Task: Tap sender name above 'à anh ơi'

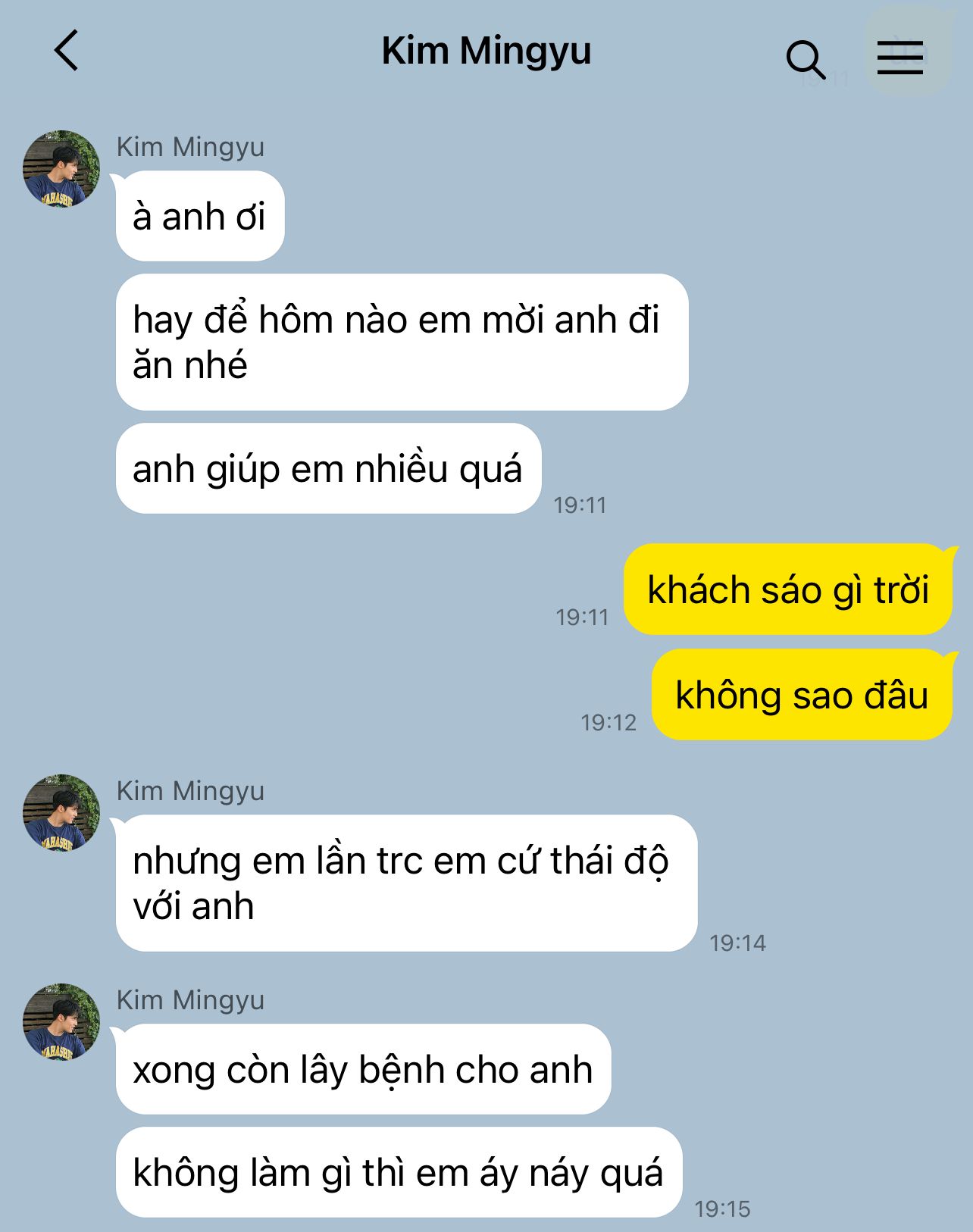Action: tap(190, 147)
